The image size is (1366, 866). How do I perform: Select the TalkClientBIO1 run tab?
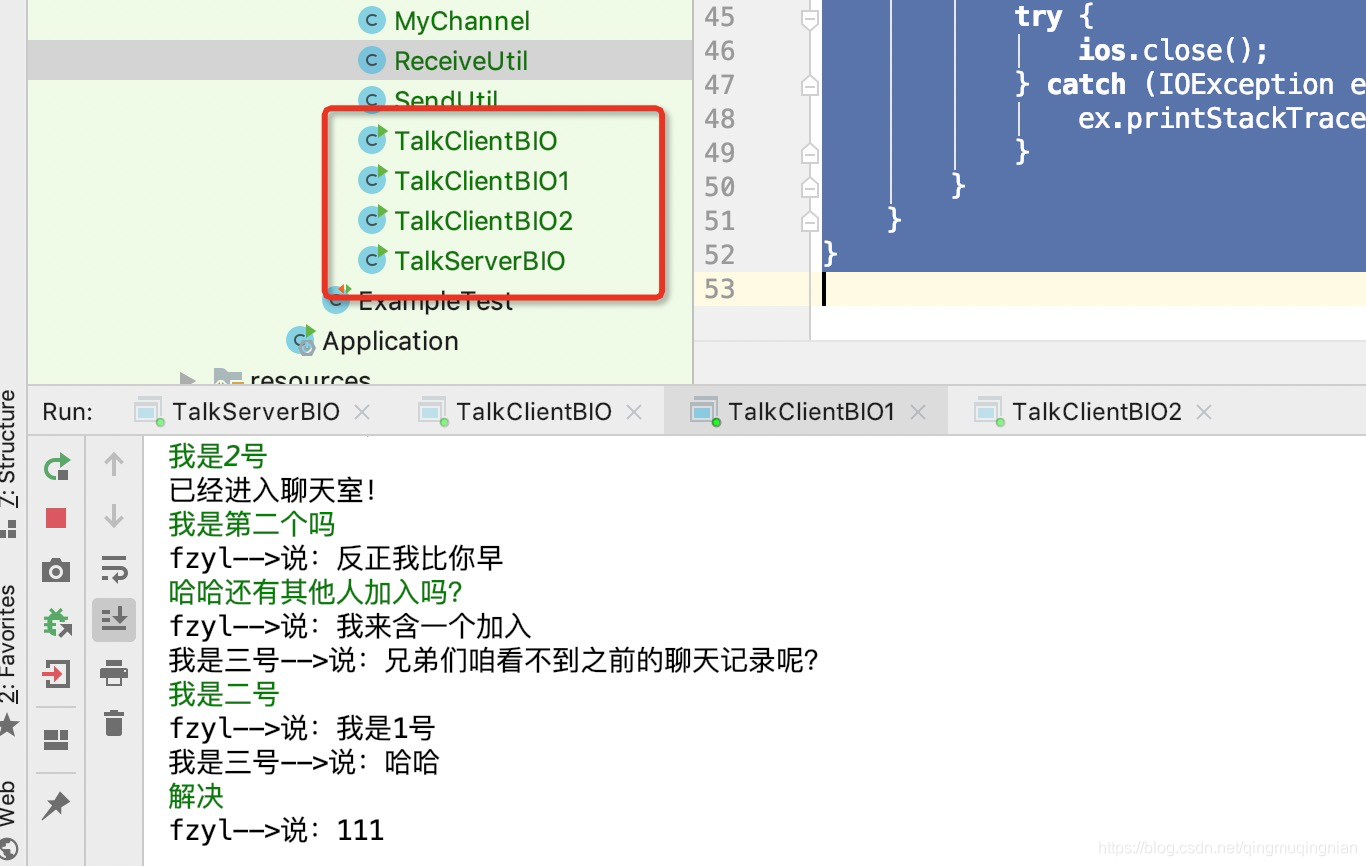pyautogui.click(x=811, y=411)
